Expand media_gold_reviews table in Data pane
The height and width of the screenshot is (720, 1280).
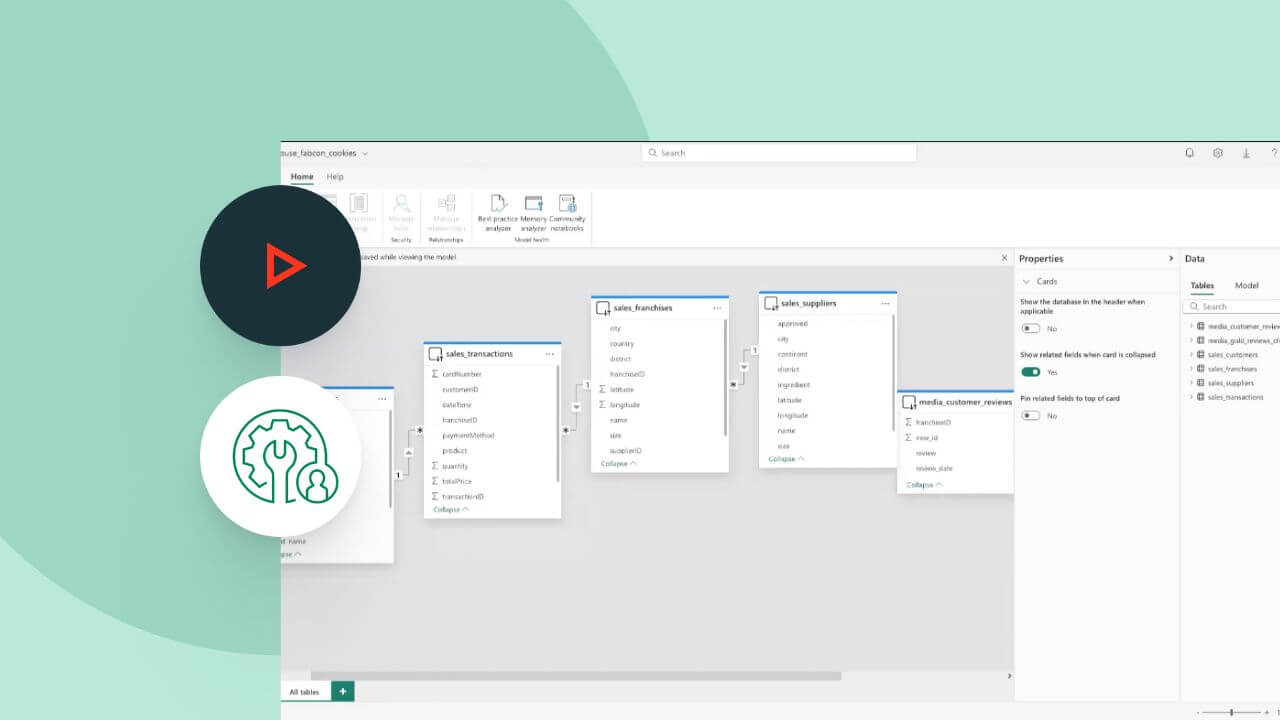point(1191,340)
